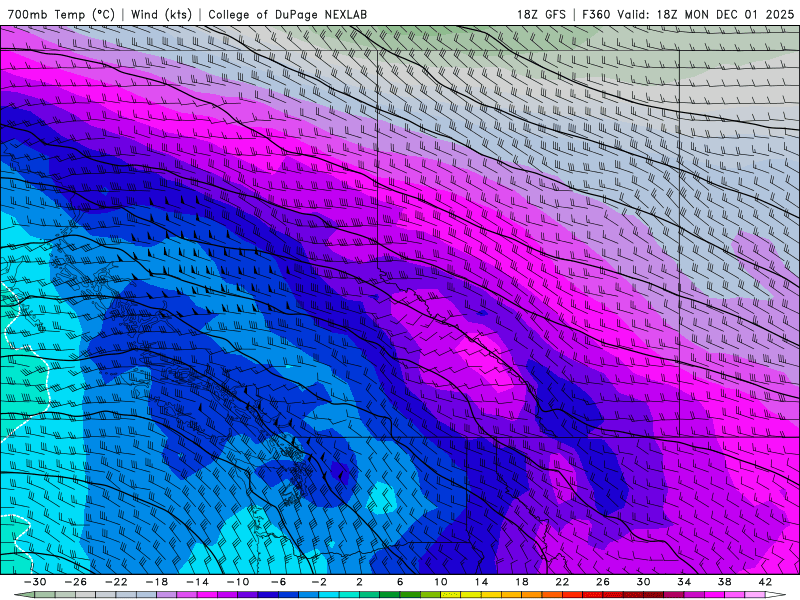Click the '10' color scale label

pos(440,582)
